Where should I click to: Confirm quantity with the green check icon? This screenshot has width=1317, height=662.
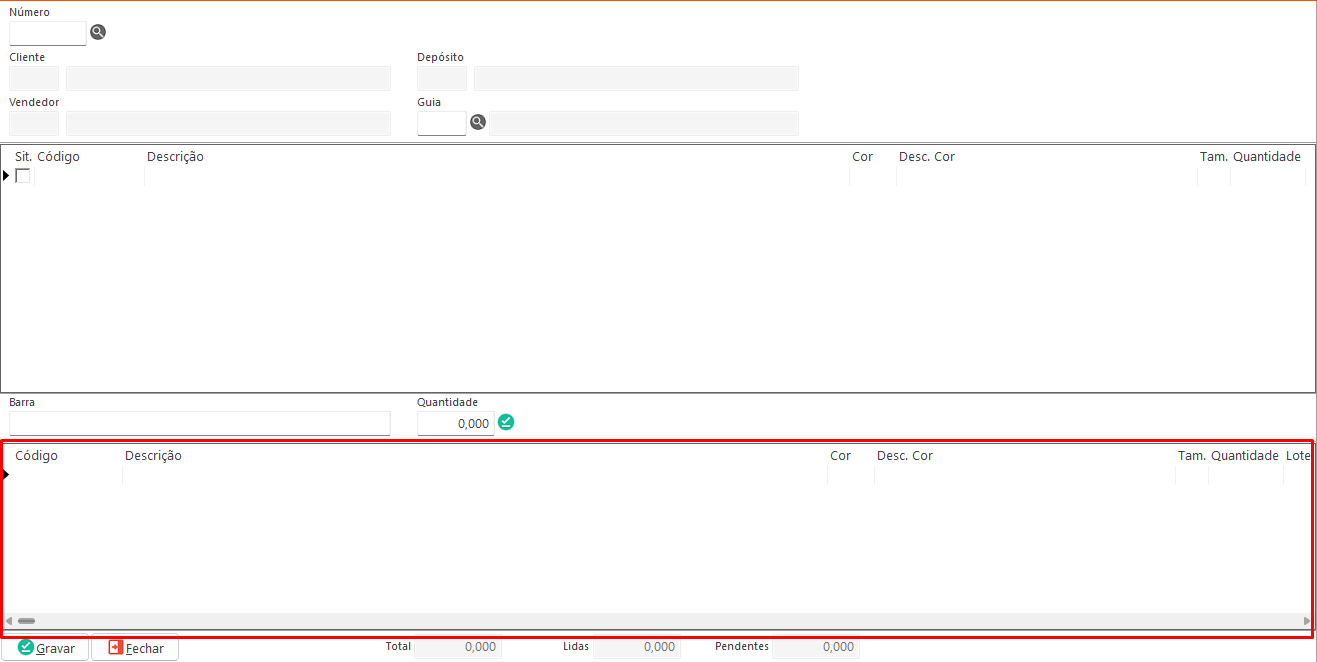(x=506, y=422)
